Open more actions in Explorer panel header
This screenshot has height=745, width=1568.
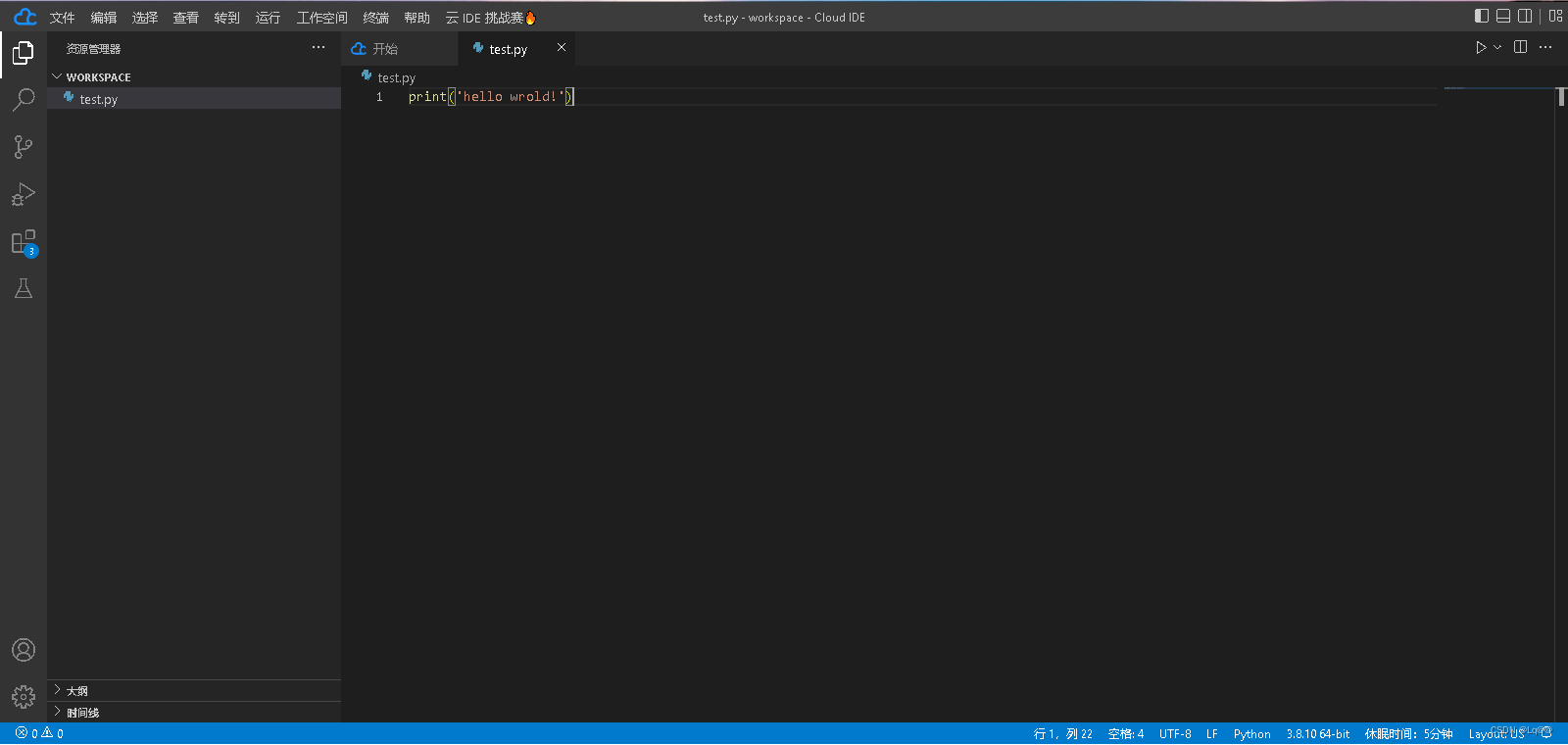tap(318, 47)
